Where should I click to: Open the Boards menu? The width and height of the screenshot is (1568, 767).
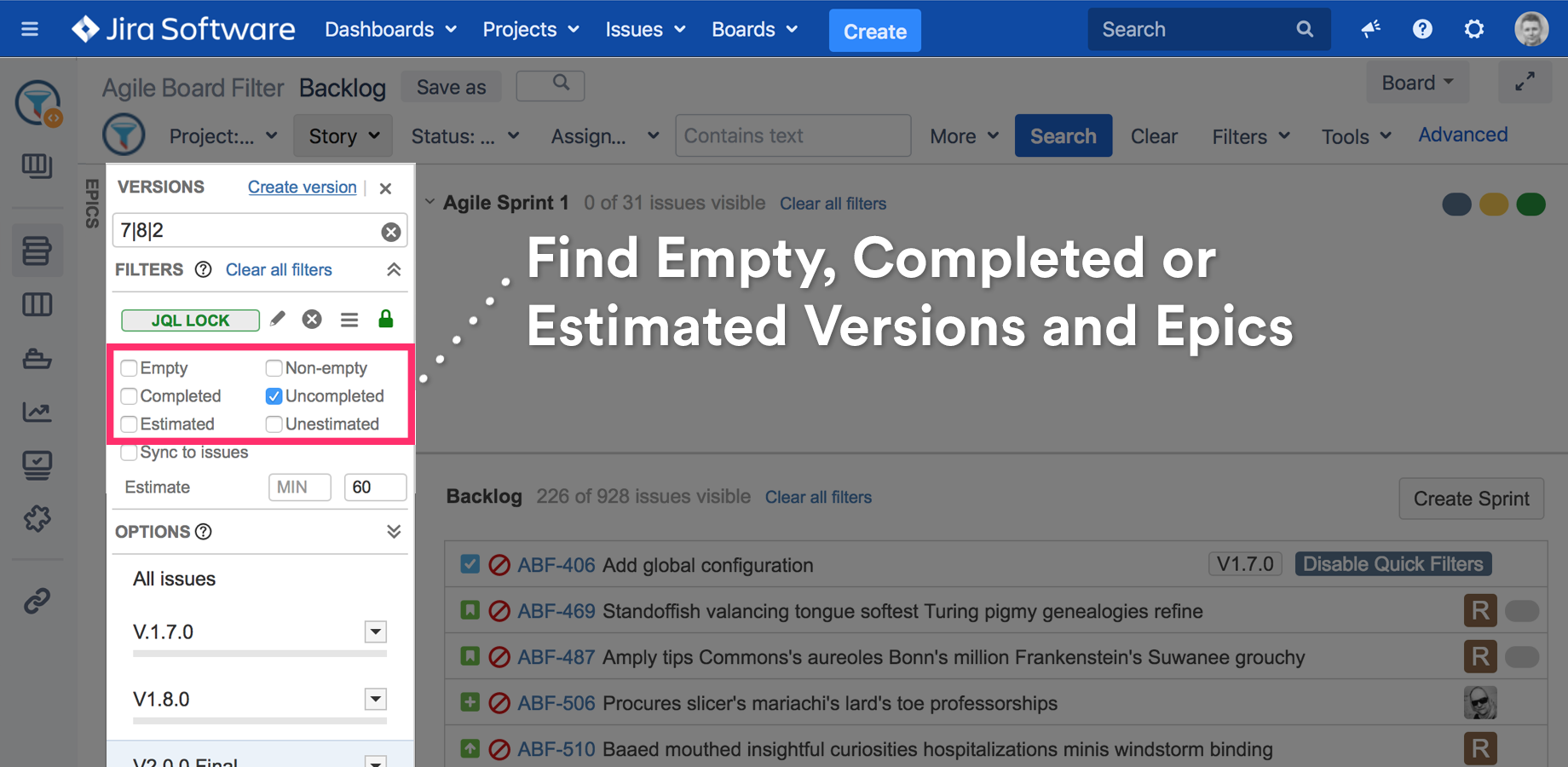[x=754, y=30]
